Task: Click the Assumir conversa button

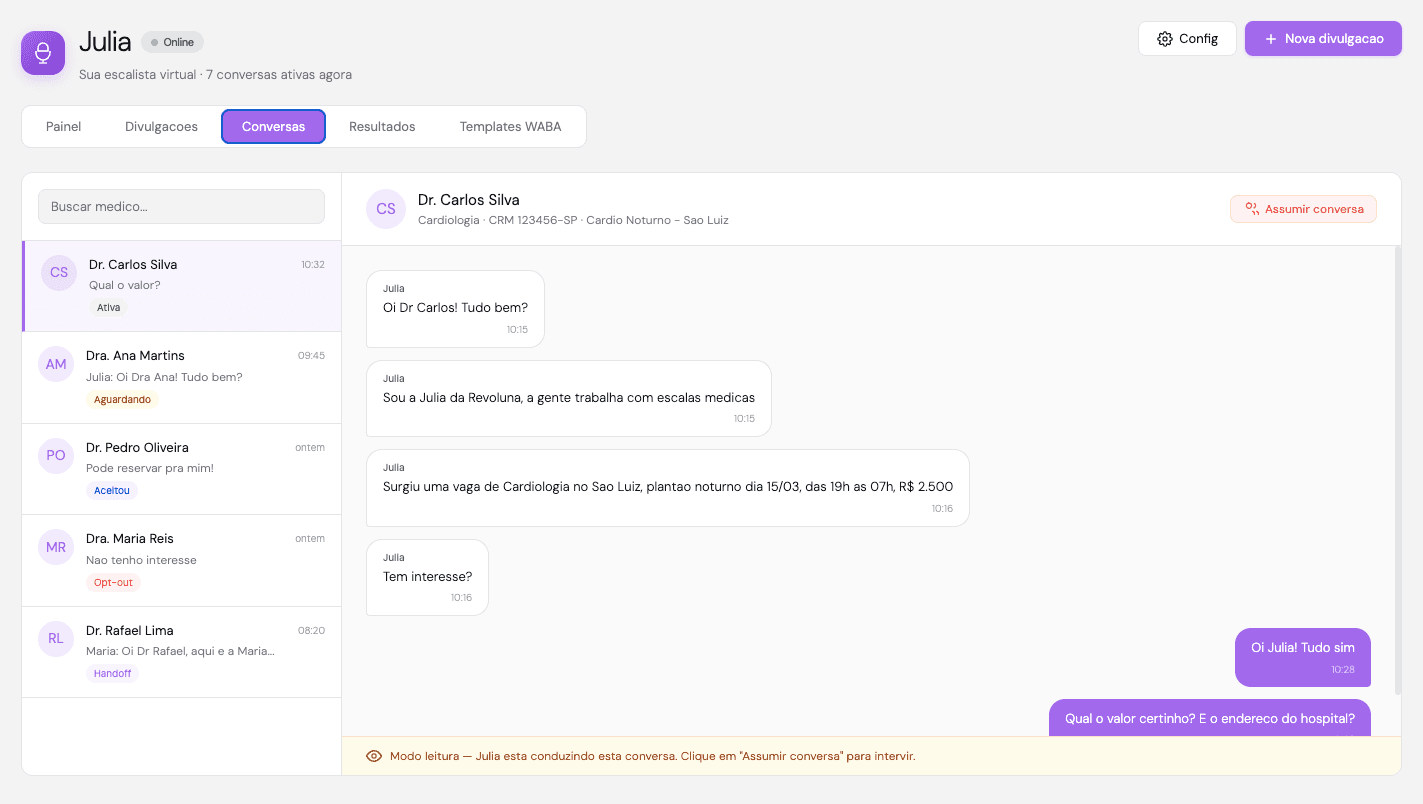Action: (1303, 209)
